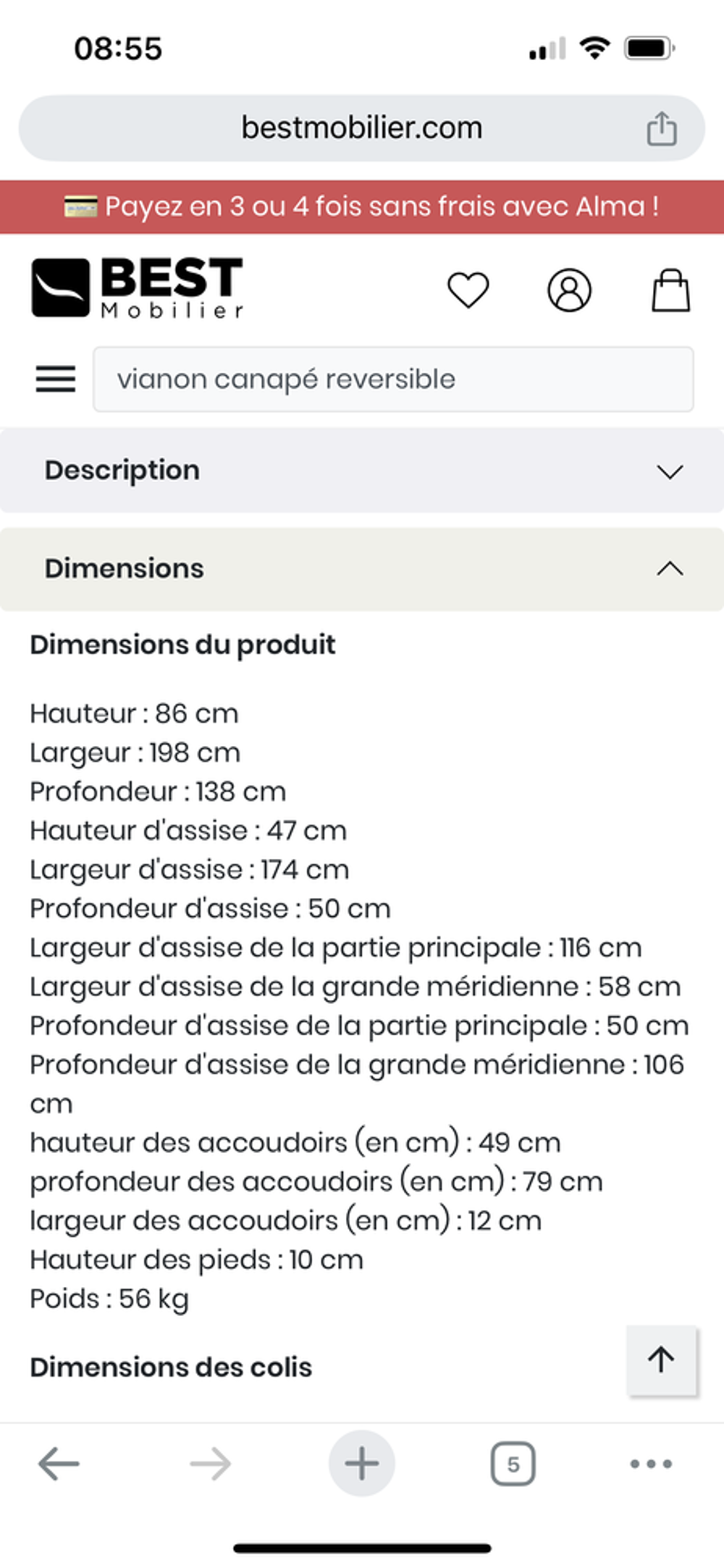Open the browser three-dot menu

click(651, 1464)
